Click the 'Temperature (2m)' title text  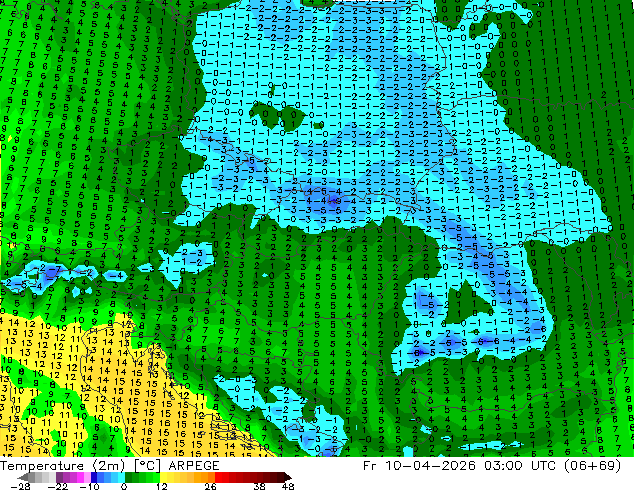63,466
